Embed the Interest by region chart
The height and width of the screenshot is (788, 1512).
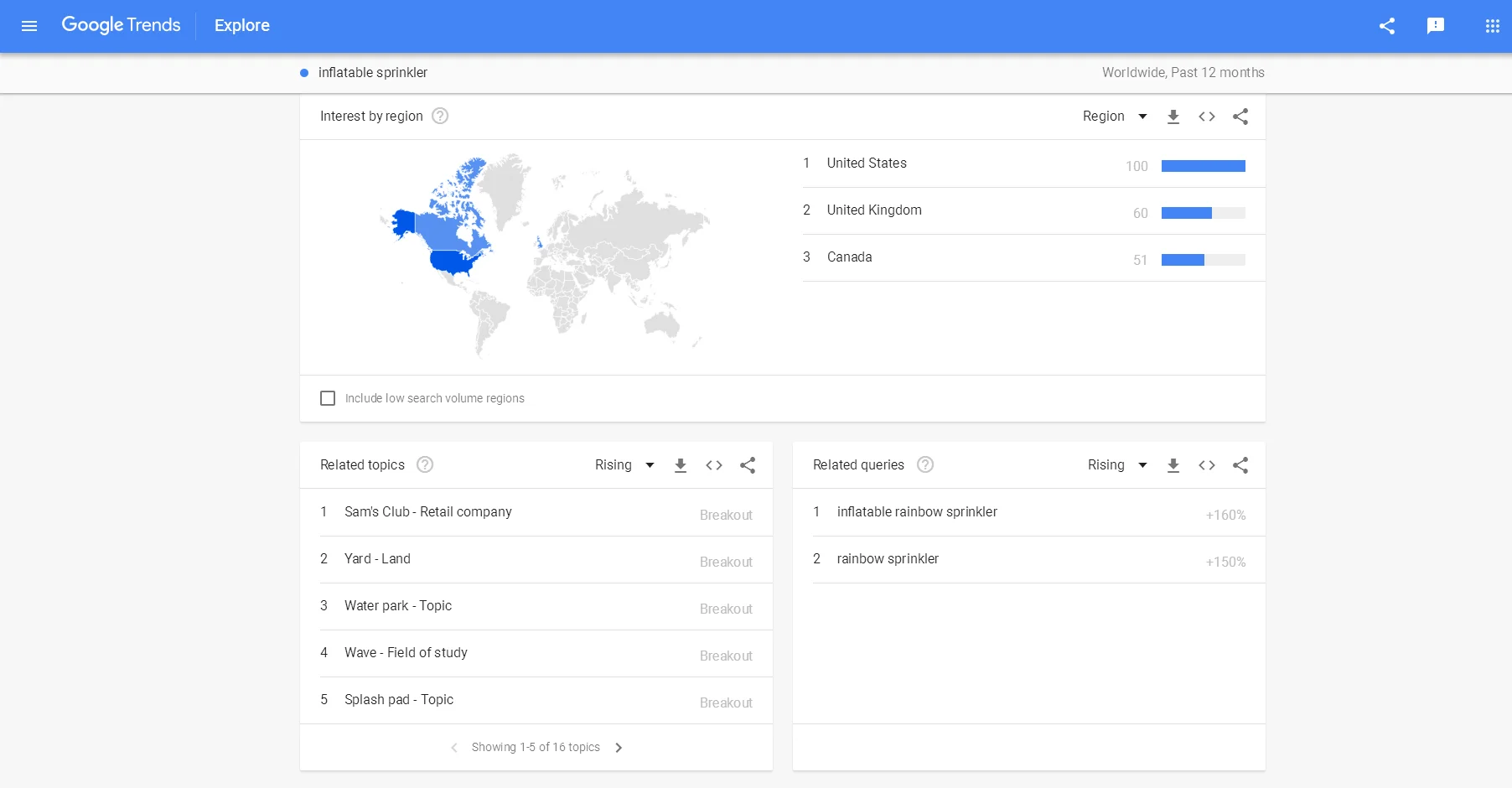pos(1207,117)
